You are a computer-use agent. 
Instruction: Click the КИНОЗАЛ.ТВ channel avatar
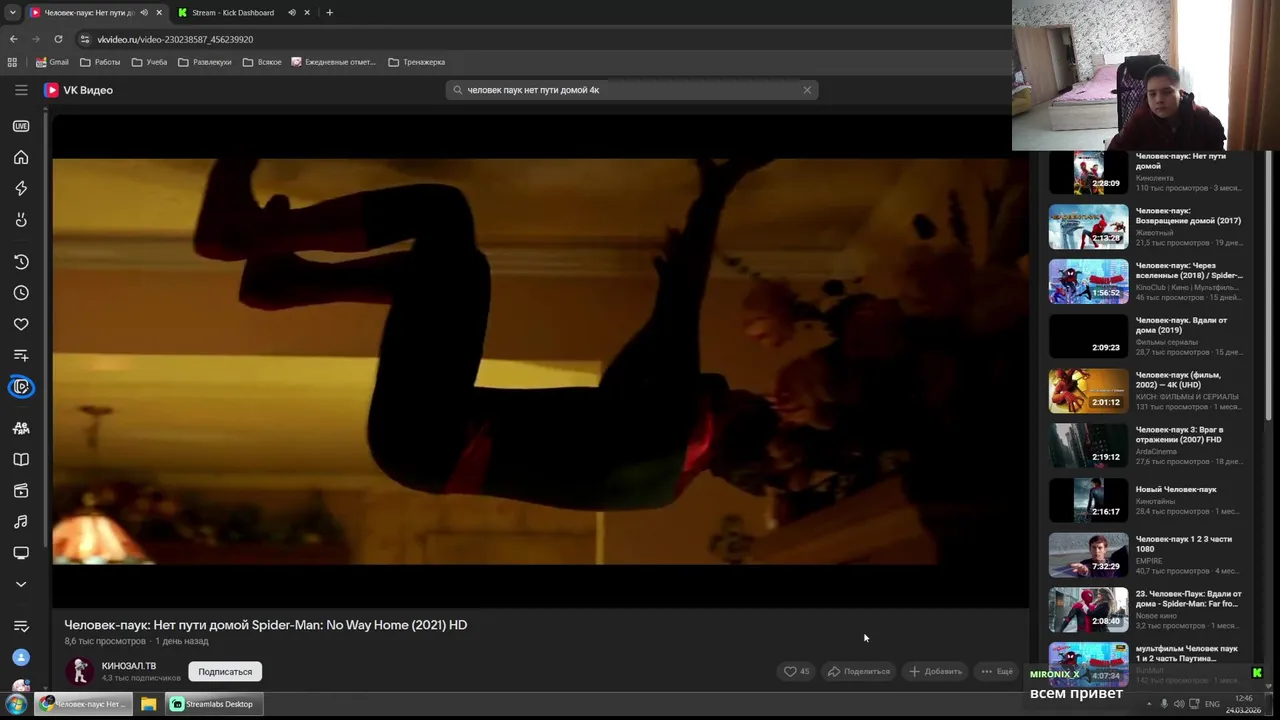pyautogui.click(x=80, y=671)
